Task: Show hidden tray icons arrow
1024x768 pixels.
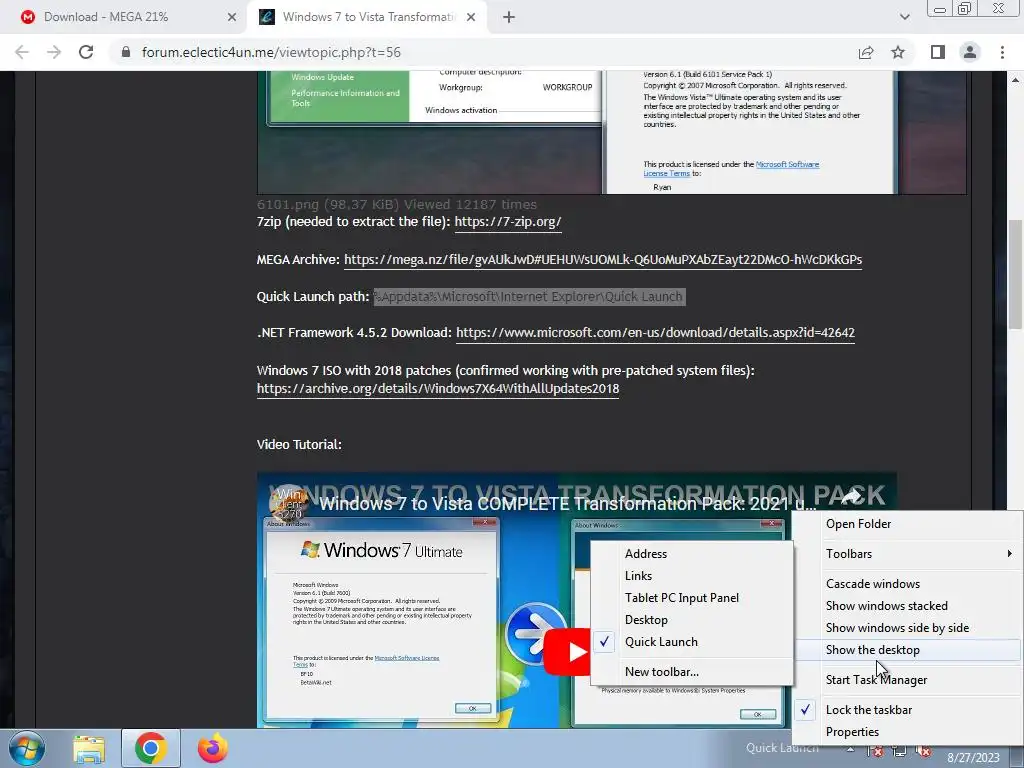Action: (x=850, y=750)
